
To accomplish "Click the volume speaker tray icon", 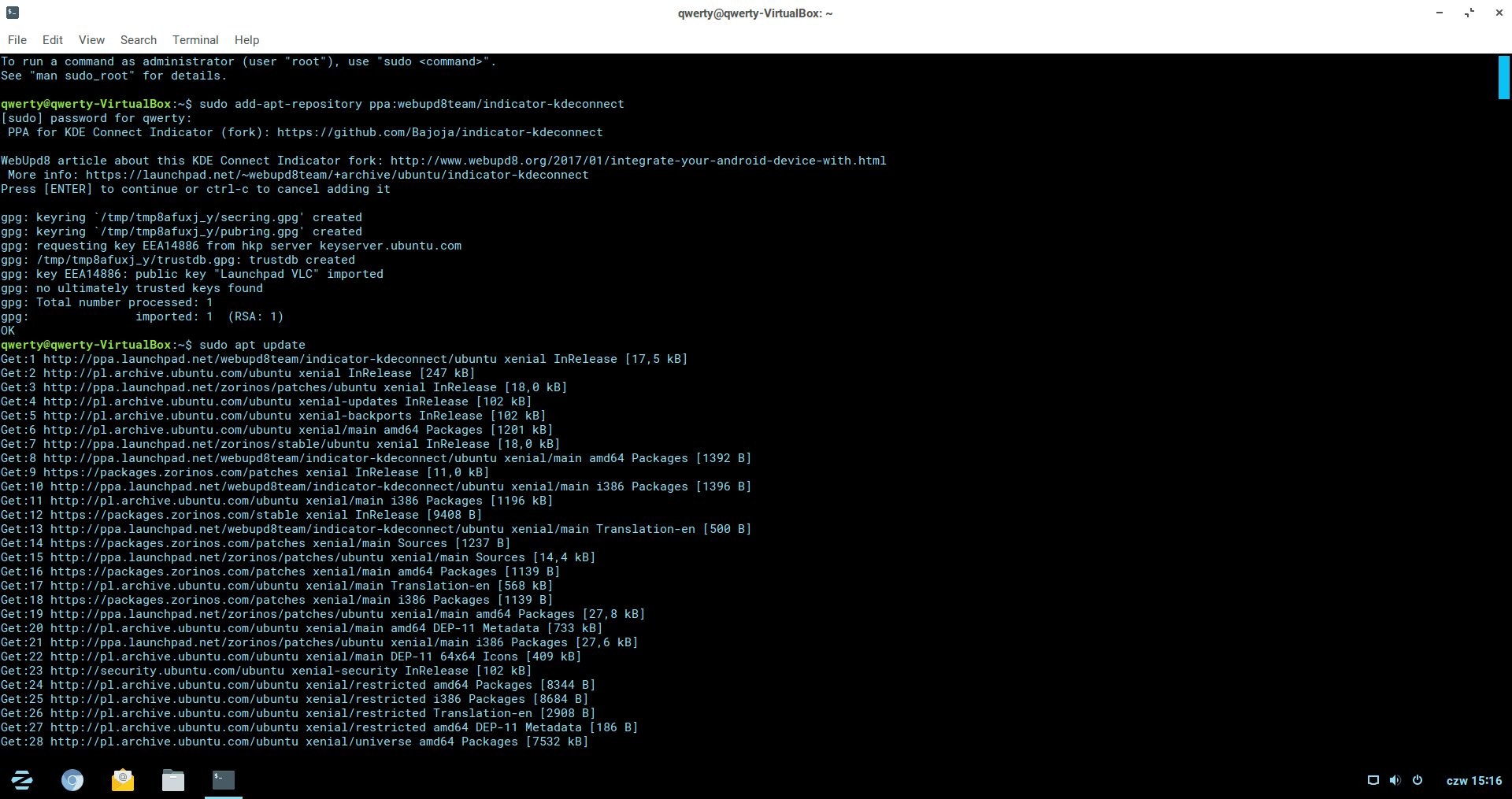I will tap(1395, 780).
